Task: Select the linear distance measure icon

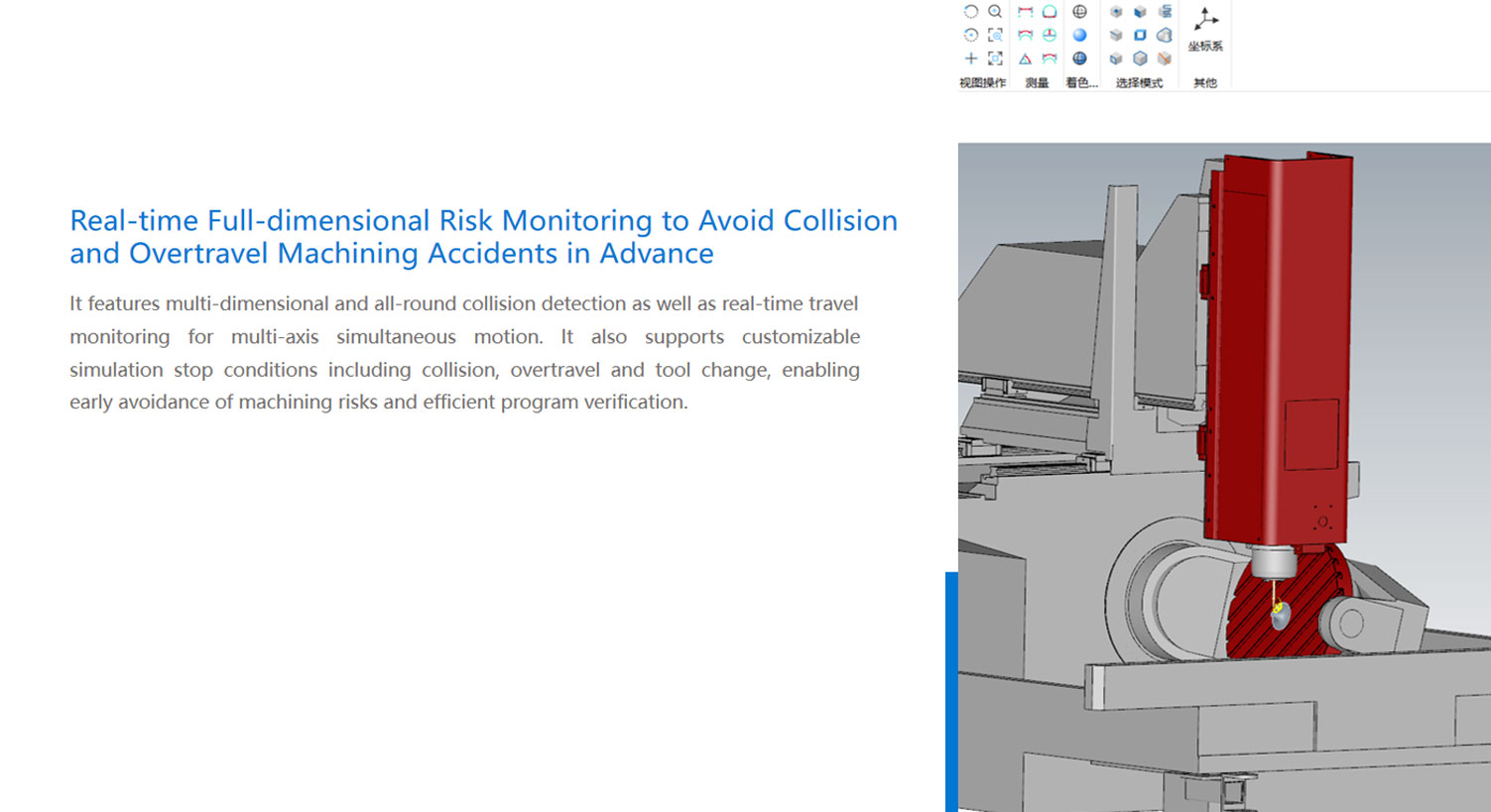Action: click(1025, 12)
